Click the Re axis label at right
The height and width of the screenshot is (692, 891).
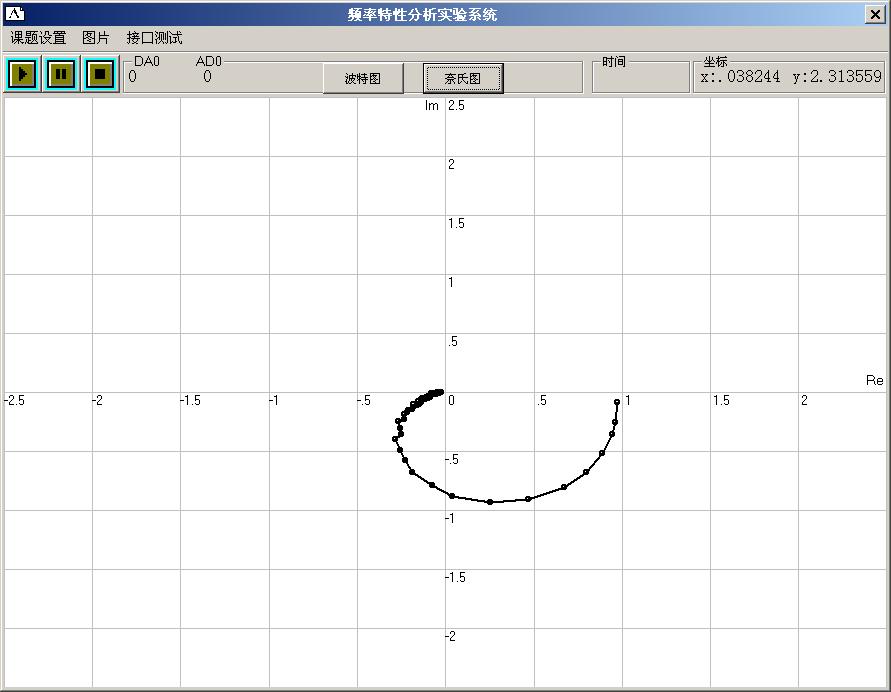click(874, 381)
